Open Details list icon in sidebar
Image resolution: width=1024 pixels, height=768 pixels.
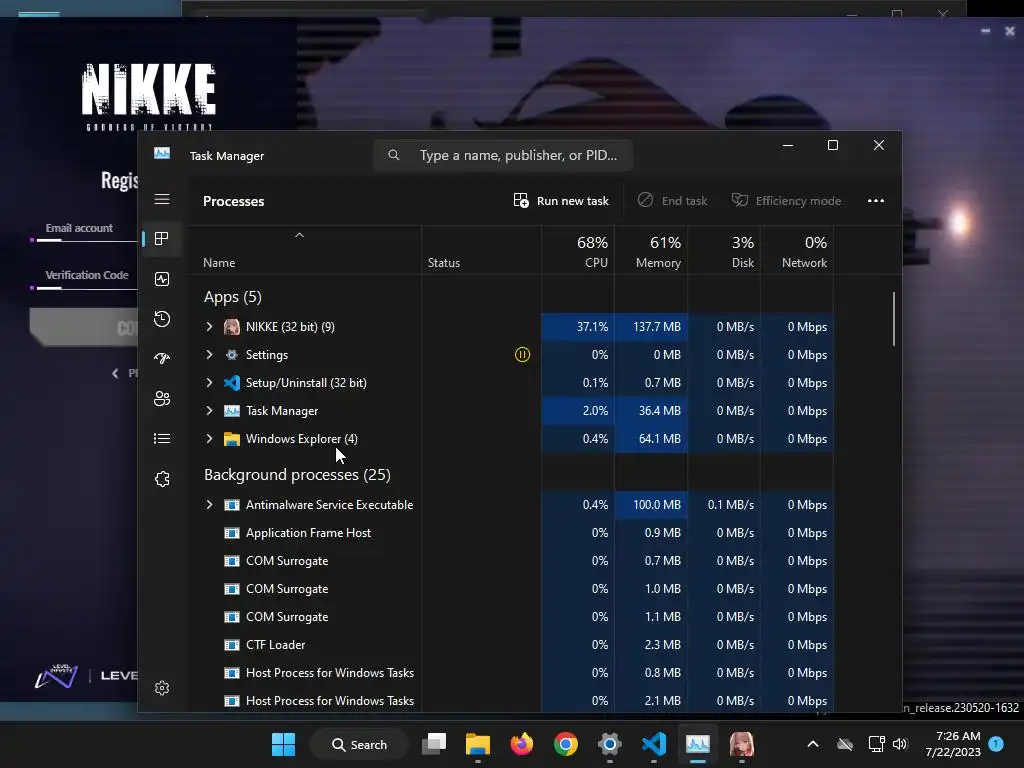coord(162,438)
